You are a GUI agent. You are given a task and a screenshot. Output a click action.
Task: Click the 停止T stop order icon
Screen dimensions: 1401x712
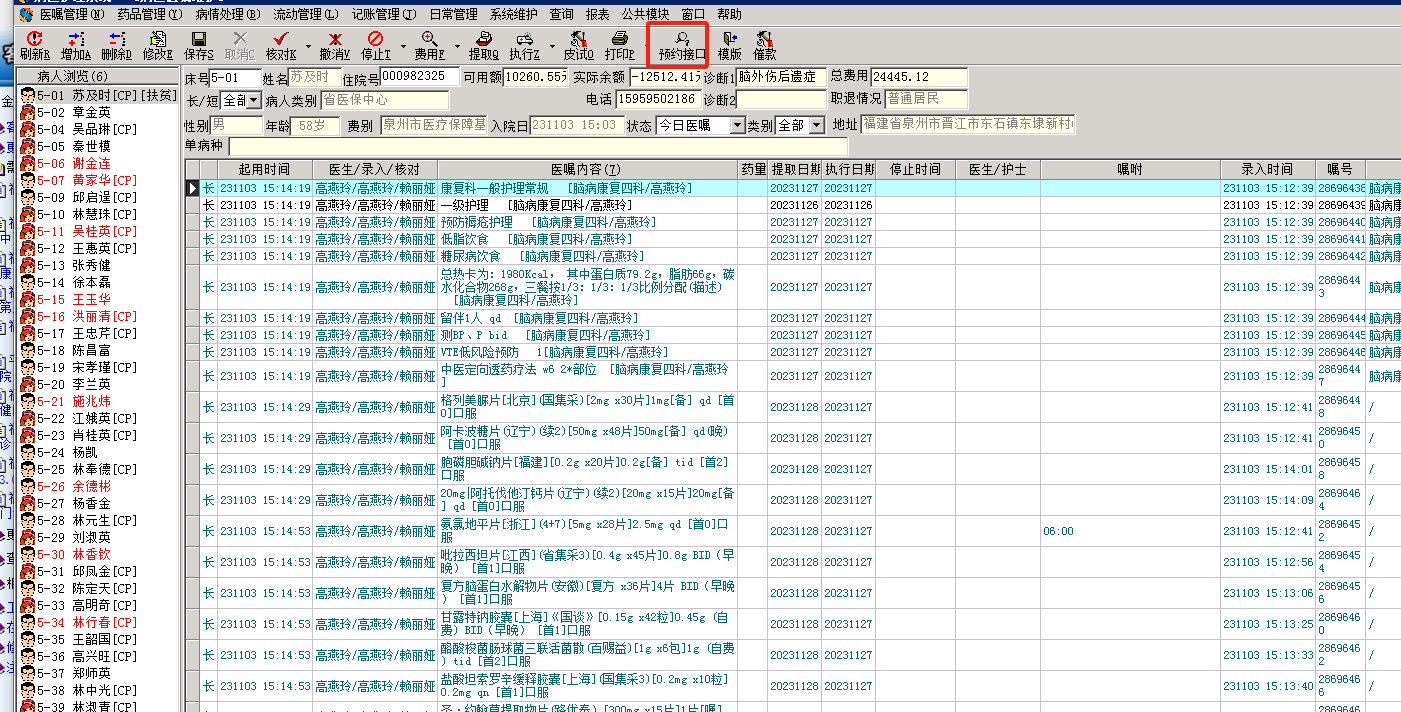tap(375, 45)
